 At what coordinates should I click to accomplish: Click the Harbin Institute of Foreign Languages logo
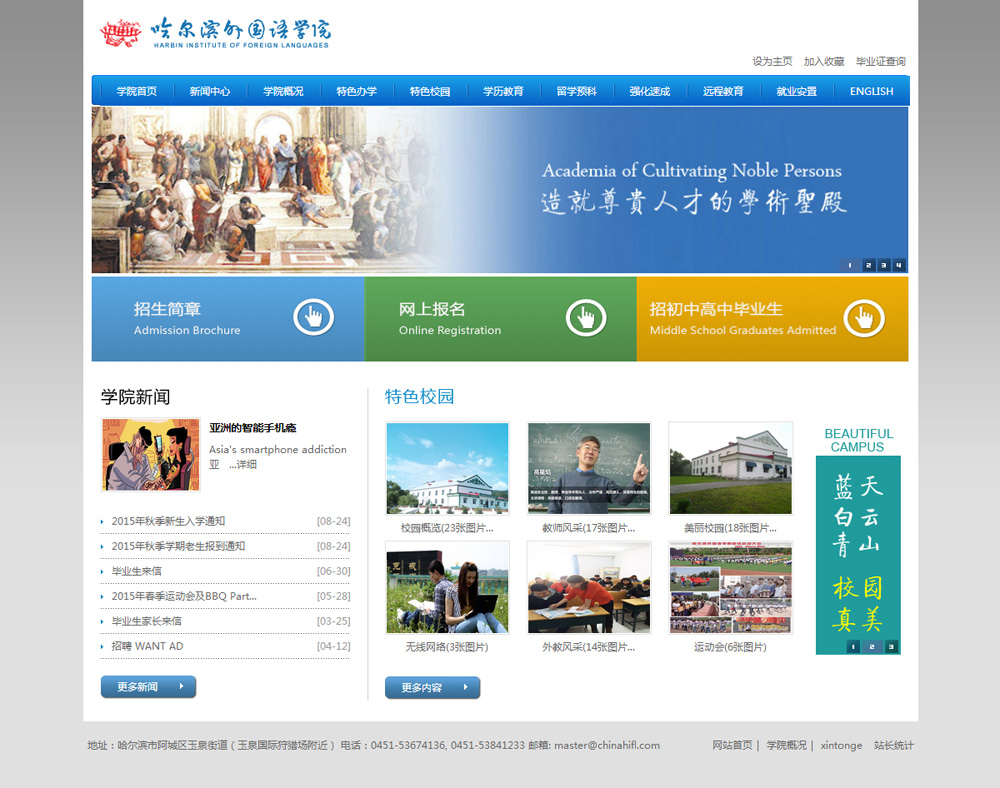click(216, 33)
